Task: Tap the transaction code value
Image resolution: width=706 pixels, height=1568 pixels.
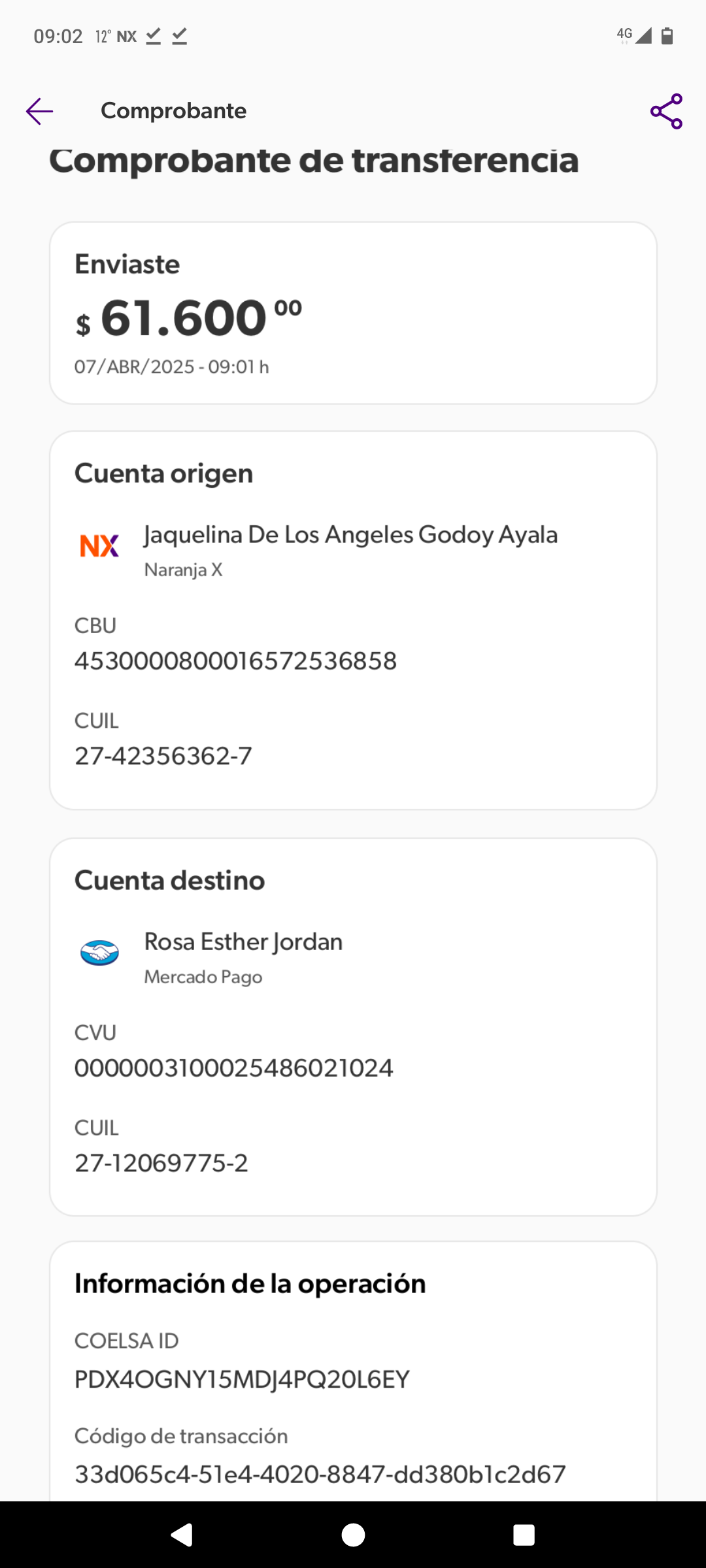Action: coord(320,1475)
